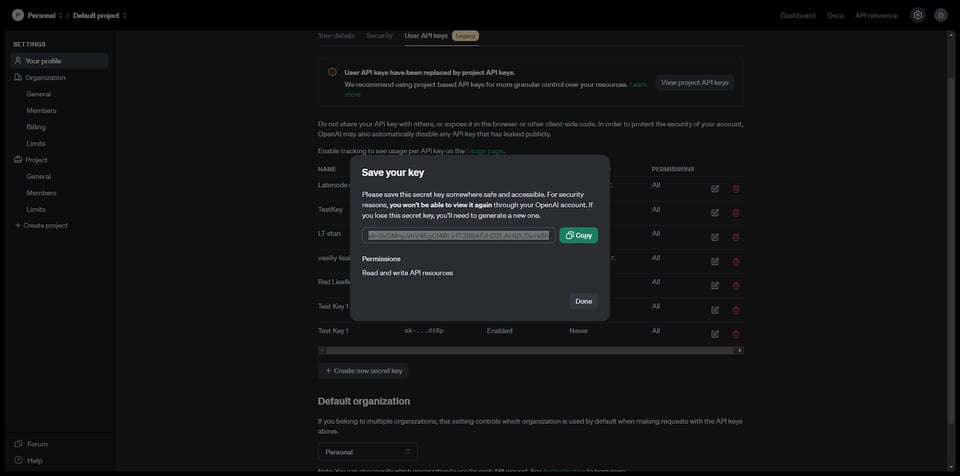Click the Organization building icon
The height and width of the screenshot is (476, 960).
(x=18, y=77)
